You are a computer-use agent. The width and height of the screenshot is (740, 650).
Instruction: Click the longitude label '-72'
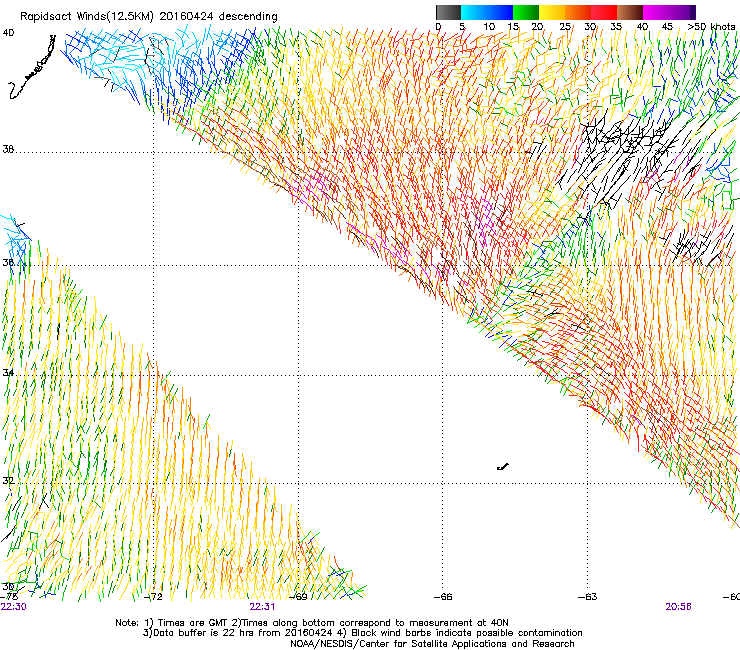click(153, 597)
